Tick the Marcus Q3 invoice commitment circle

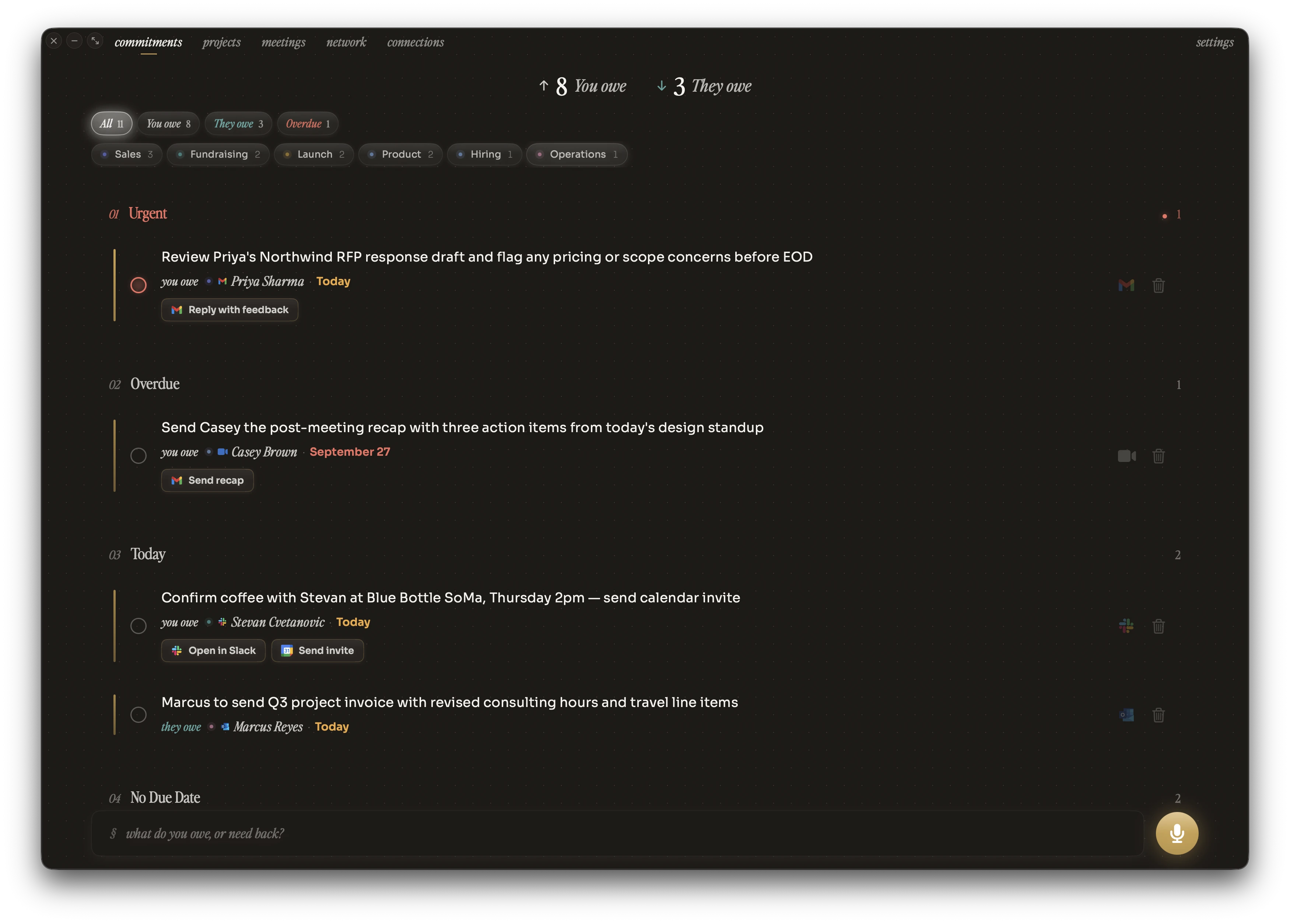click(x=138, y=715)
